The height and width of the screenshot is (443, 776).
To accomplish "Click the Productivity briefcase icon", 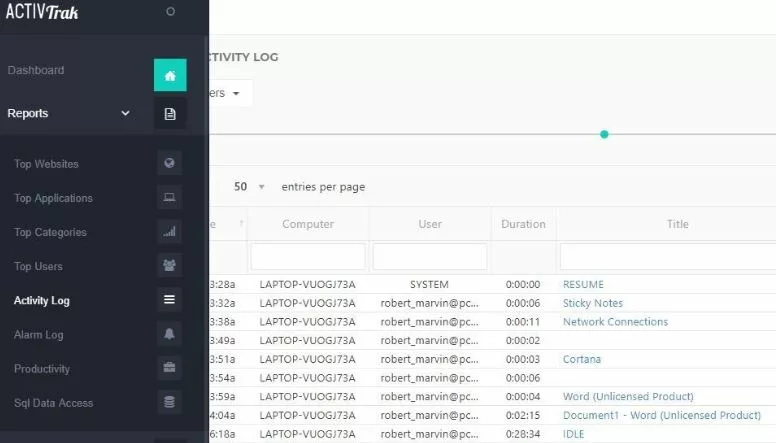I will [169, 368].
